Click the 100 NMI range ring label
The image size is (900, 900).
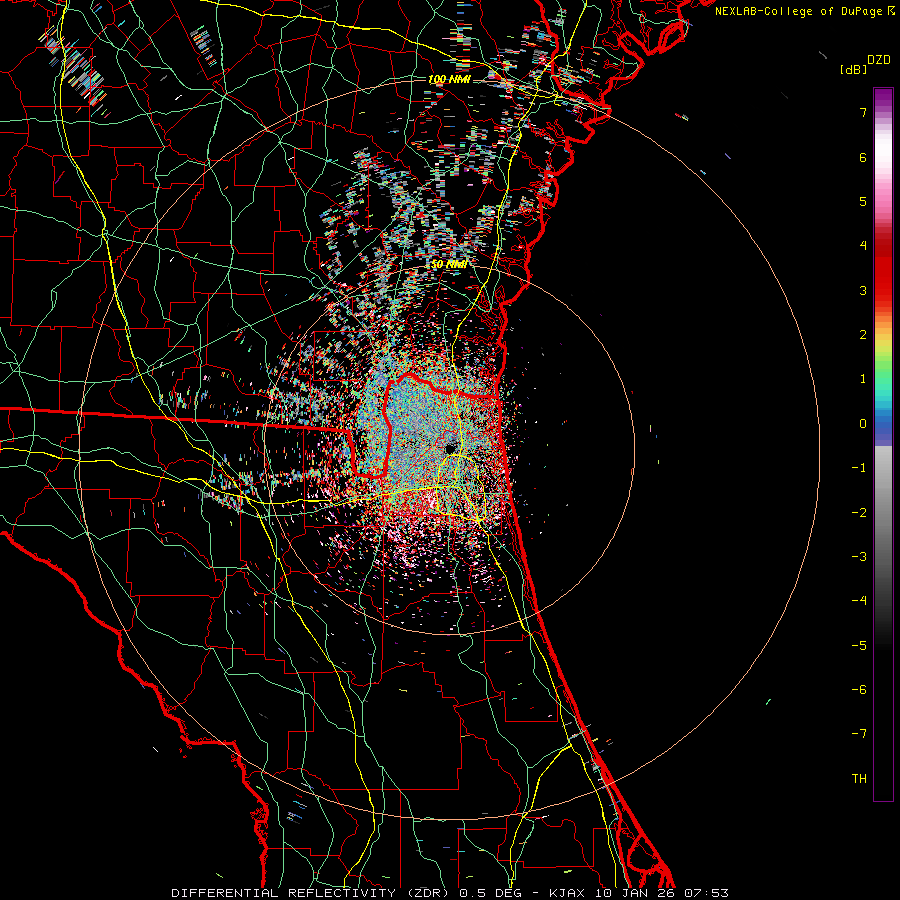(449, 79)
